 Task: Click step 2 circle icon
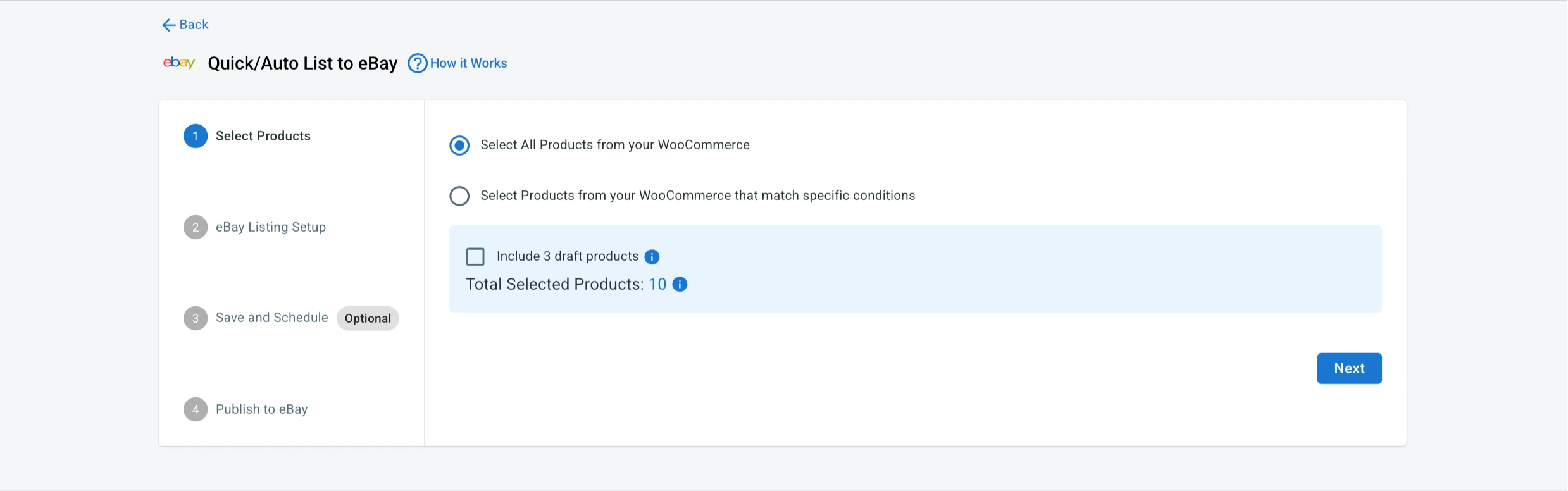point(196,227)
